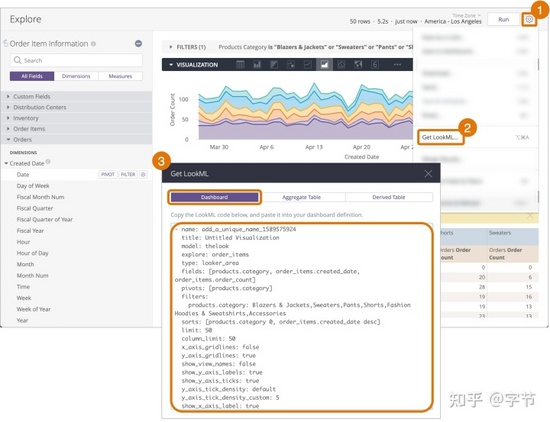Open the Time Zone dropdown
The height and width of the screenshot is (422, 550).
(467, 15)
